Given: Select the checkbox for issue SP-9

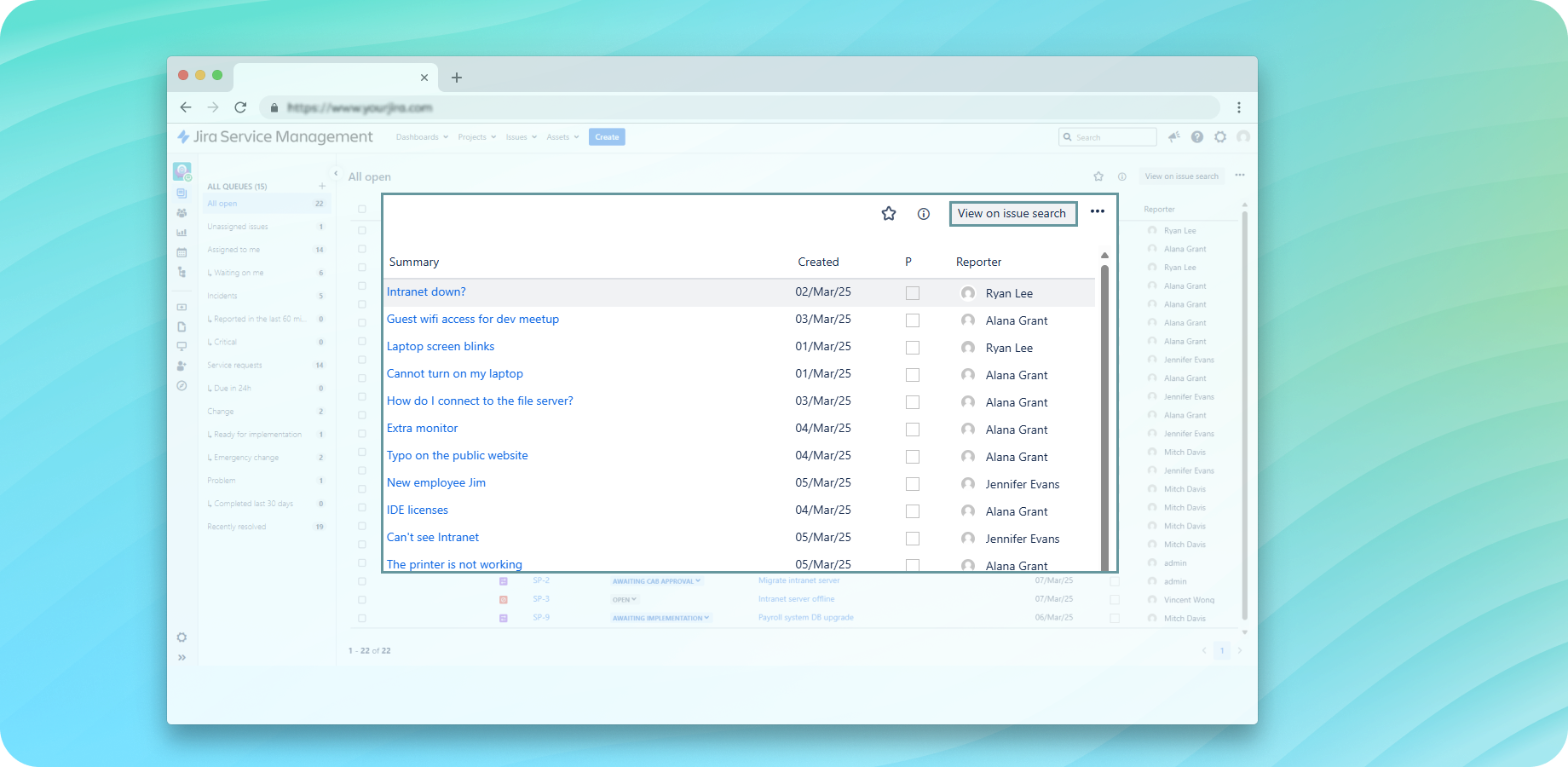Looking at the screenshot, I should click(x=362, y=619).
